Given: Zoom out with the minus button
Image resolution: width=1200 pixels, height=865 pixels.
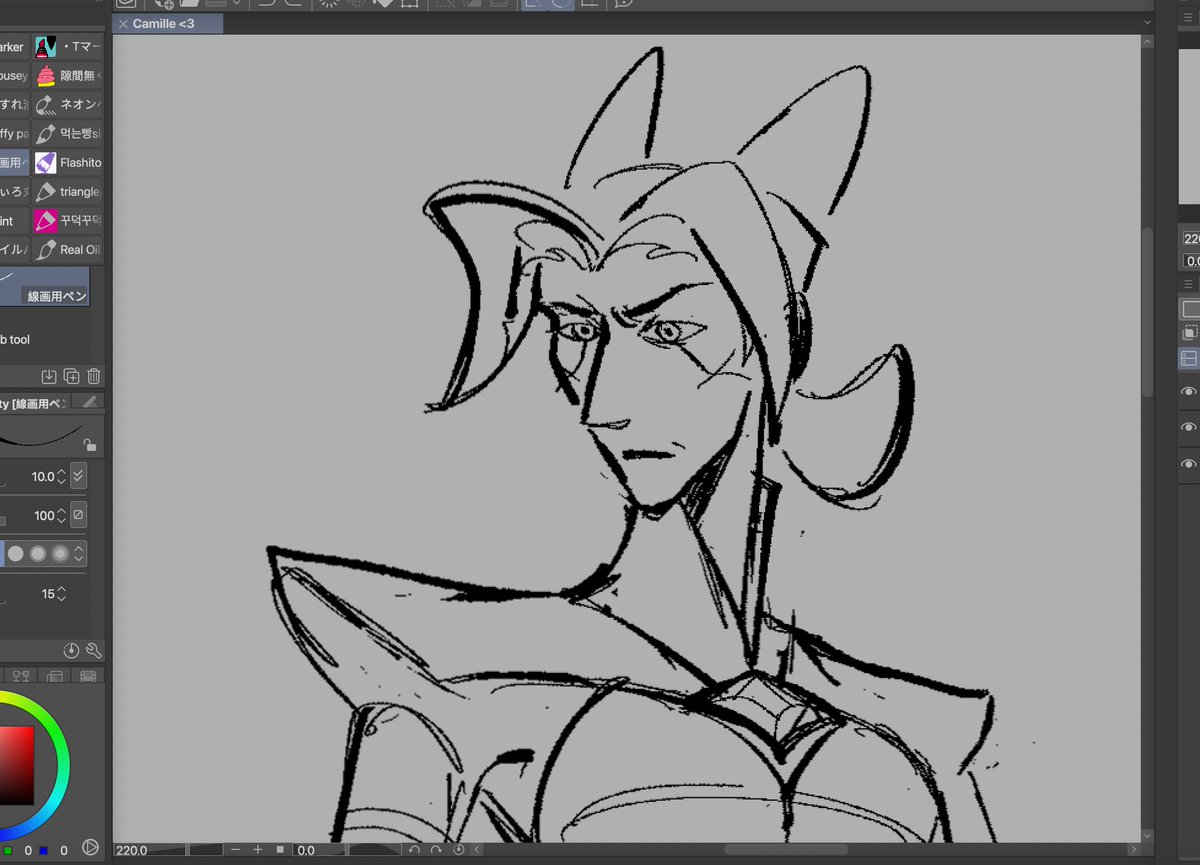Looking at the screenshot, I should (236, 850).
